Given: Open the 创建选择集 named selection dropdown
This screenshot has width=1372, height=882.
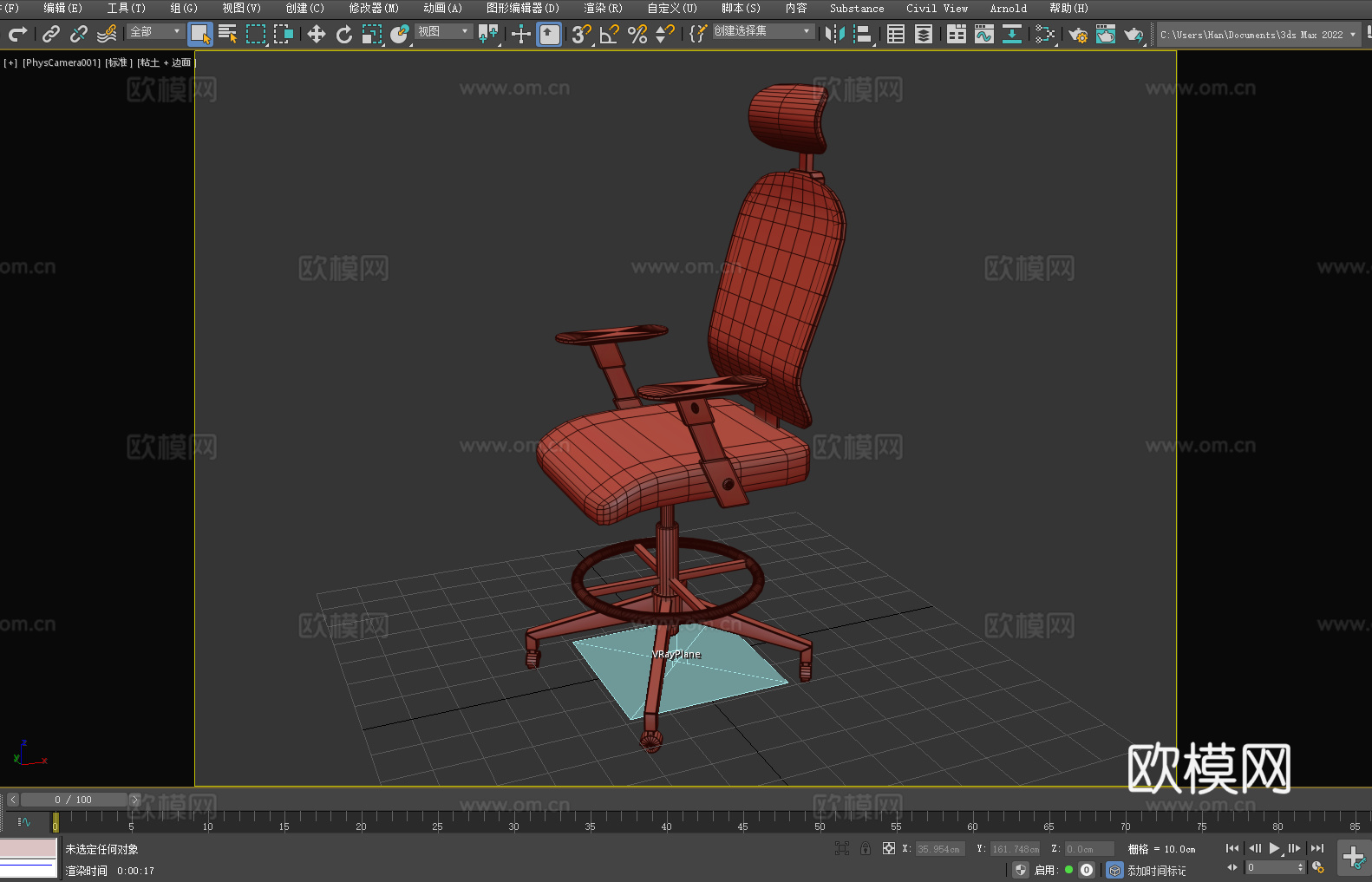Looking at the screenshot, I should point(763,31).
